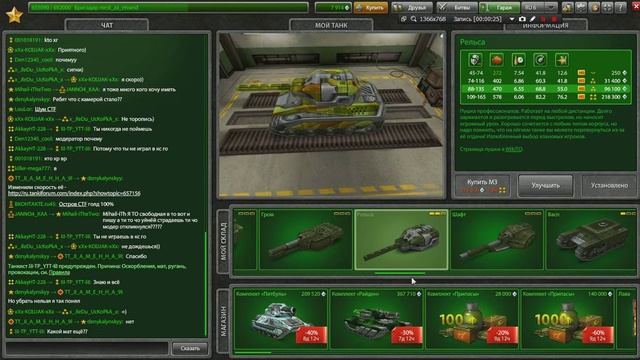Open the help question mark icon
The image size is (640, 360).
pyautogui.click(x=620, y=7)
